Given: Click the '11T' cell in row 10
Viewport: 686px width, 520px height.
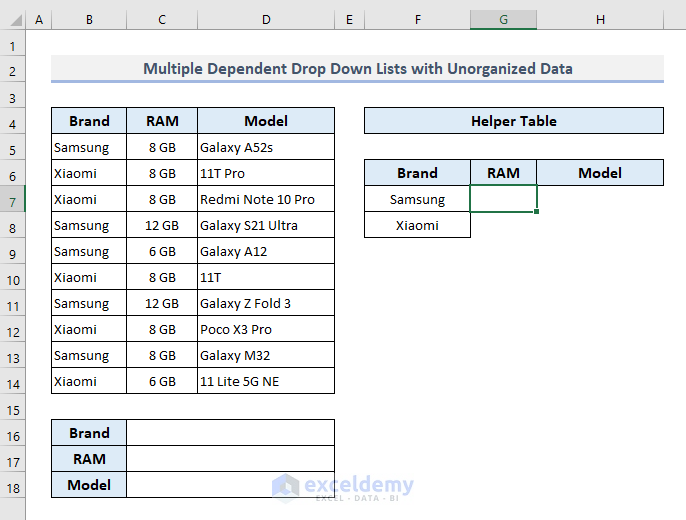Looking at the screenshot, I should pos(266,277).
